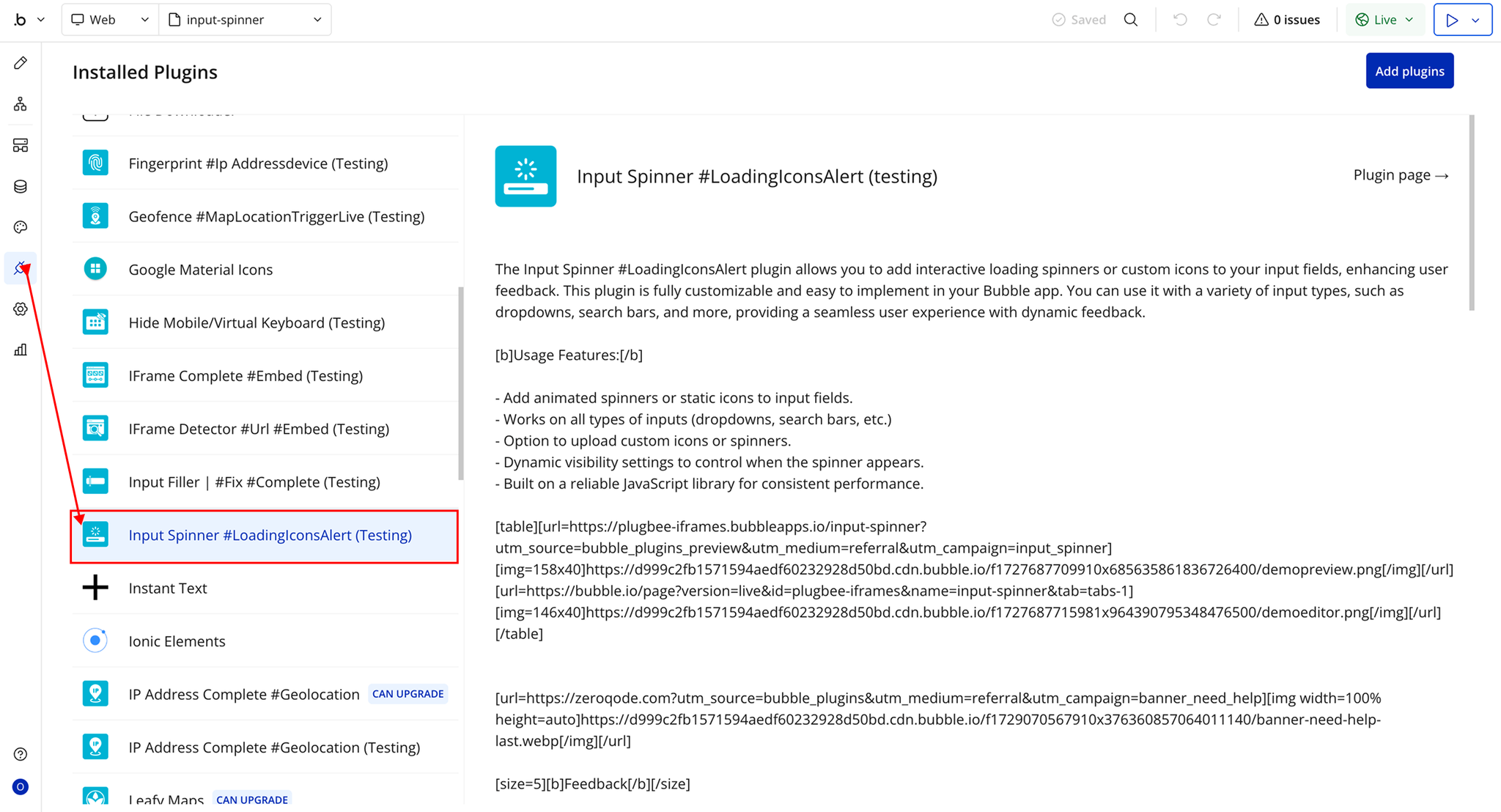Open the Design tab pencil icon
This screenshot has height=812, width=1501.
(21, 63)
